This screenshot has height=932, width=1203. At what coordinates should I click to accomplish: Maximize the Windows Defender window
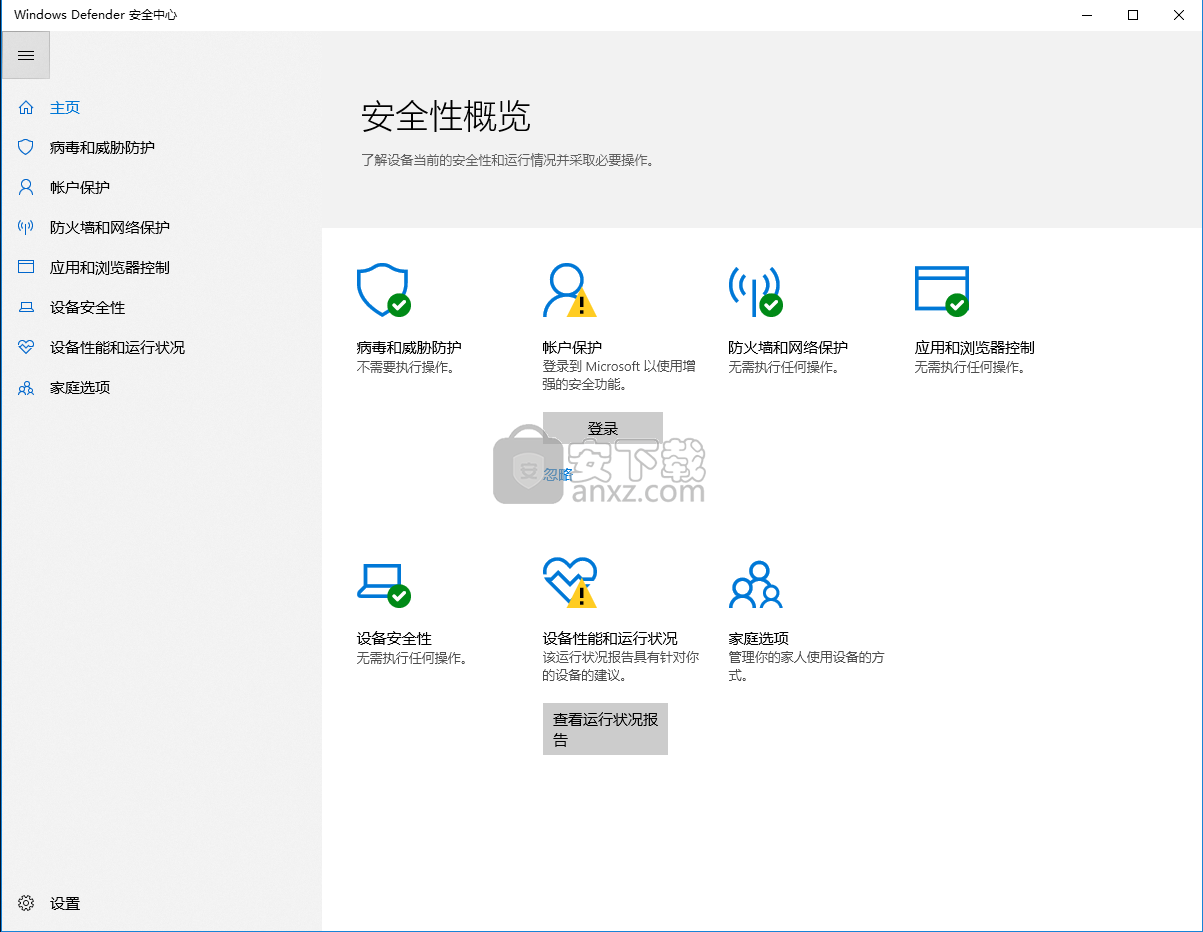click(1133, 15)
